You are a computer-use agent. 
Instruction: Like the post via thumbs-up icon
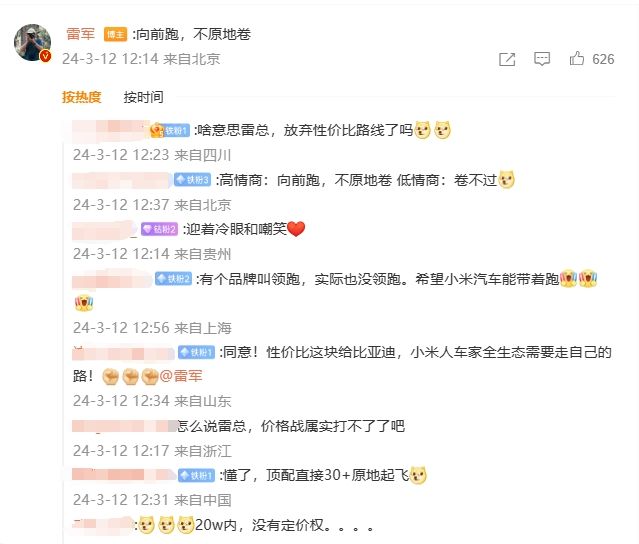tap(577, 59)
